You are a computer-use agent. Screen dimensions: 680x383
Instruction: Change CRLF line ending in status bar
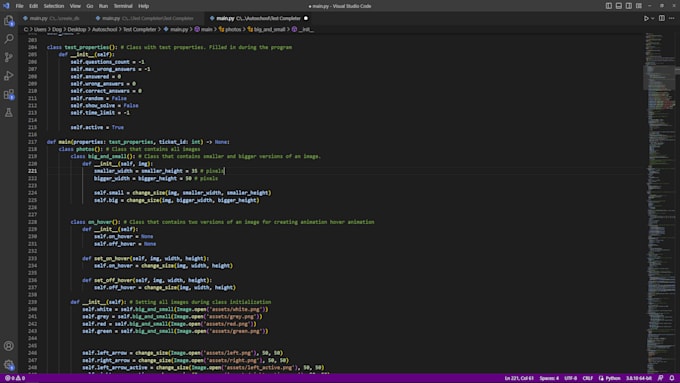588,378
